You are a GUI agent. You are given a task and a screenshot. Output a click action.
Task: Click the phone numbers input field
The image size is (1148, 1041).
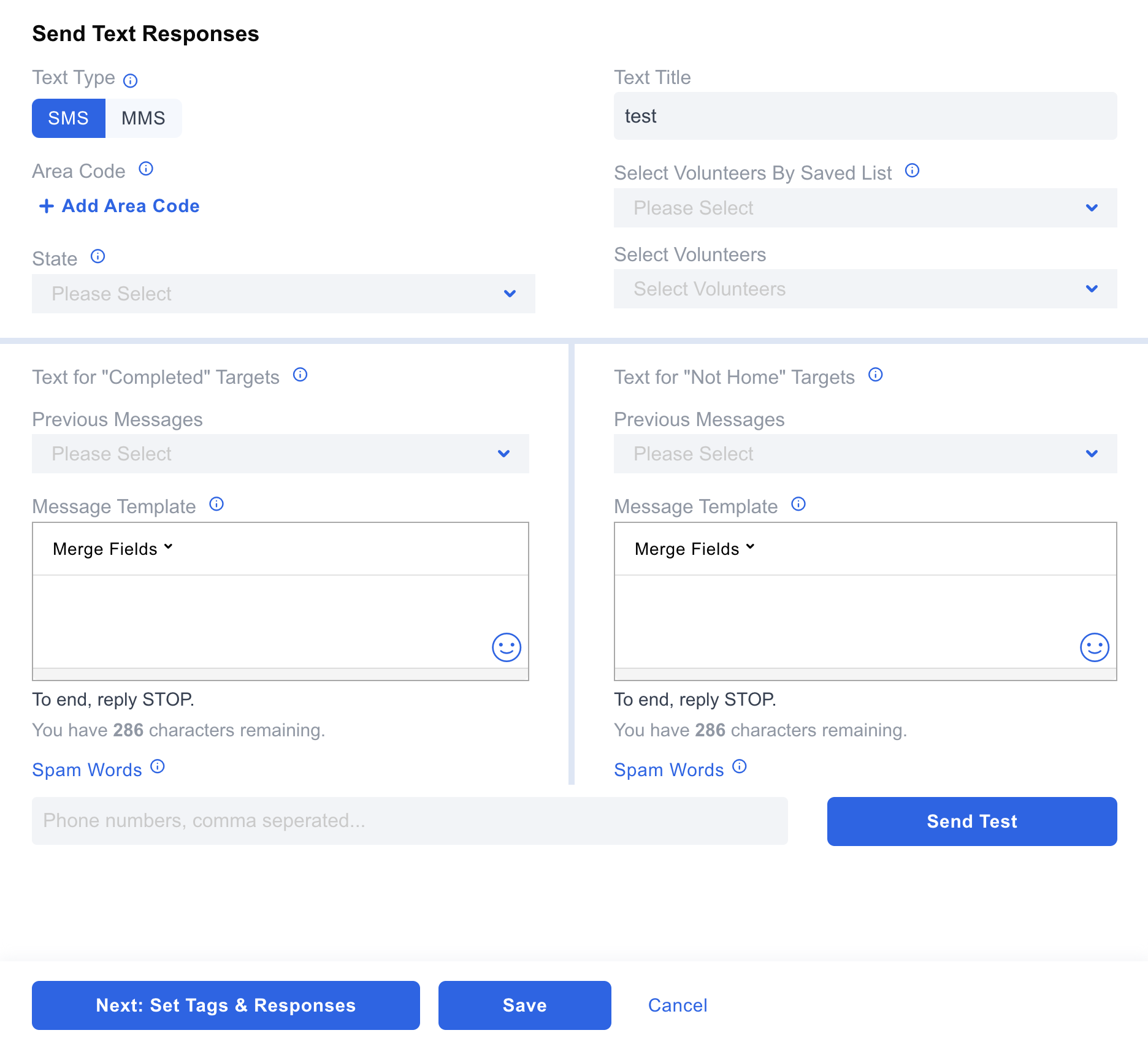(x=410, y=821)
